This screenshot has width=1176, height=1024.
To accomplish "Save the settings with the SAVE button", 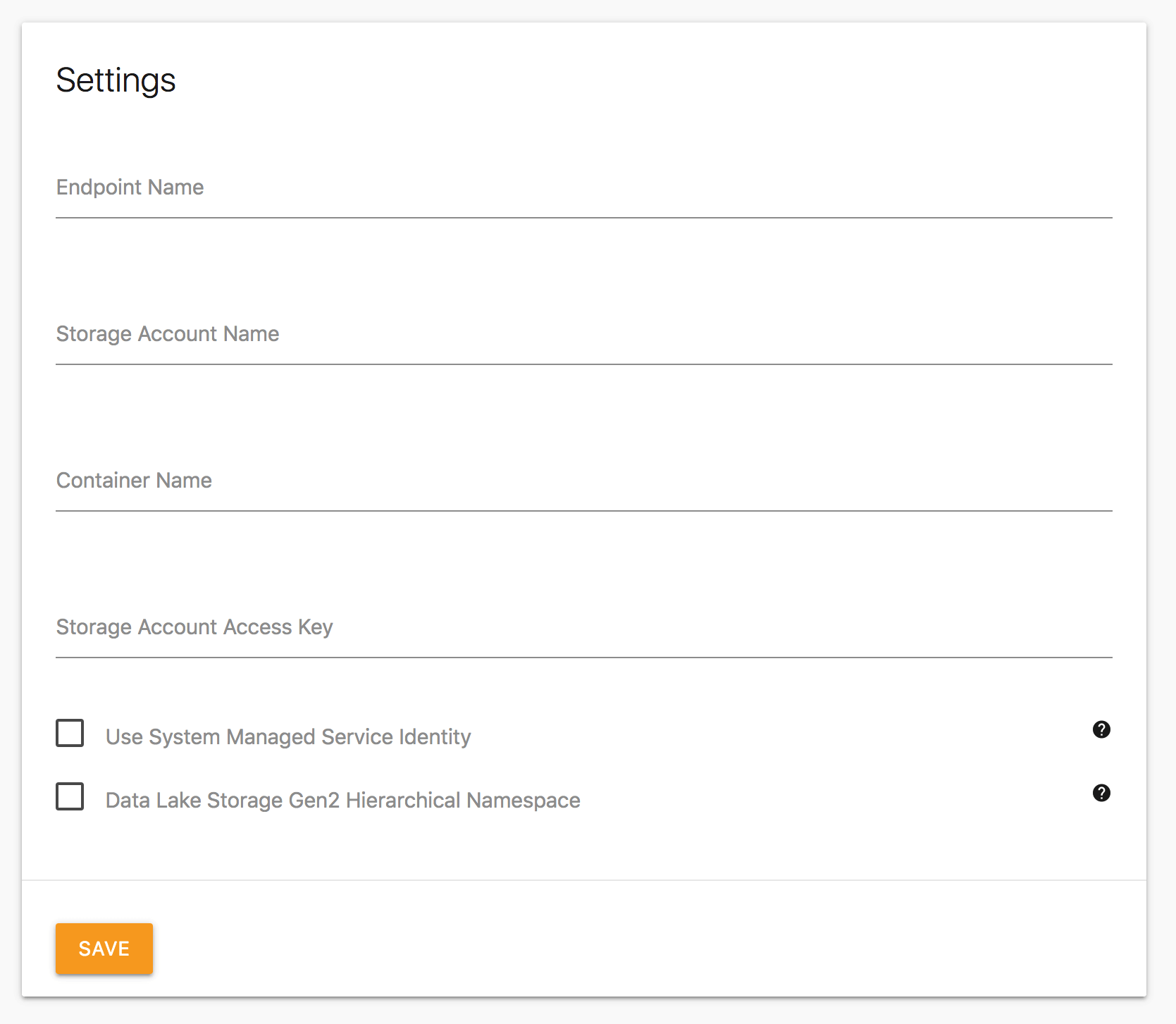I will click(x=104, y=949).
